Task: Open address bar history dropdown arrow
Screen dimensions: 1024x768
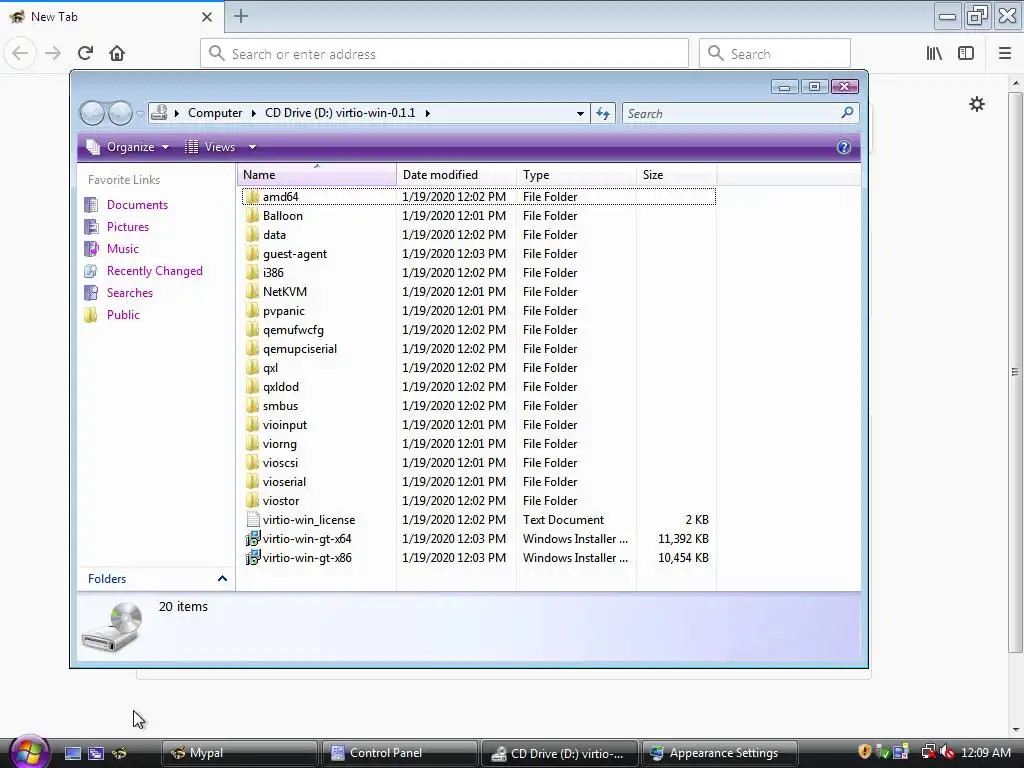Action: pyautogui.click(x=580, y=114)
